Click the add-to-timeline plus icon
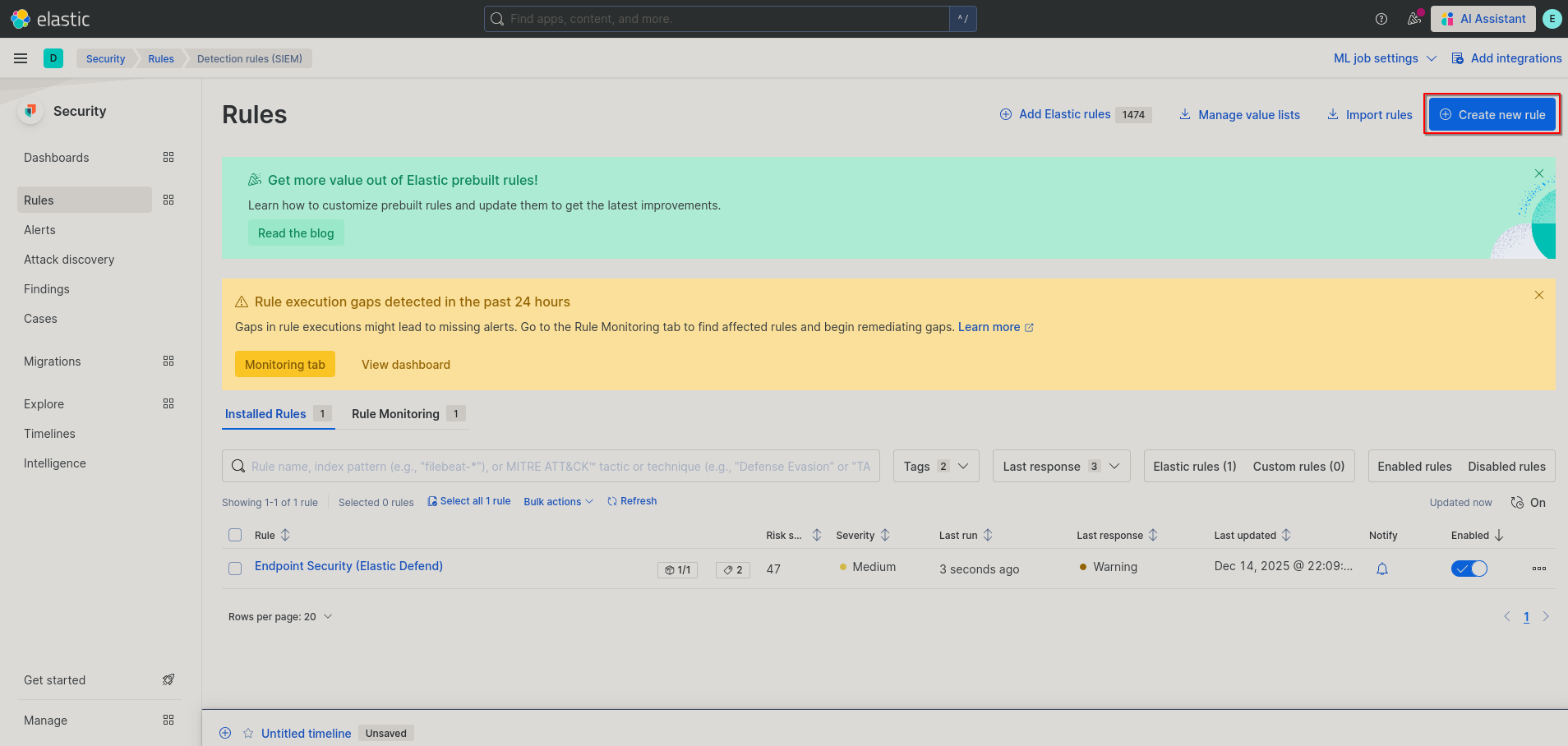The image size is (1568, 746). pyautogui.click(x=225, y=733)
